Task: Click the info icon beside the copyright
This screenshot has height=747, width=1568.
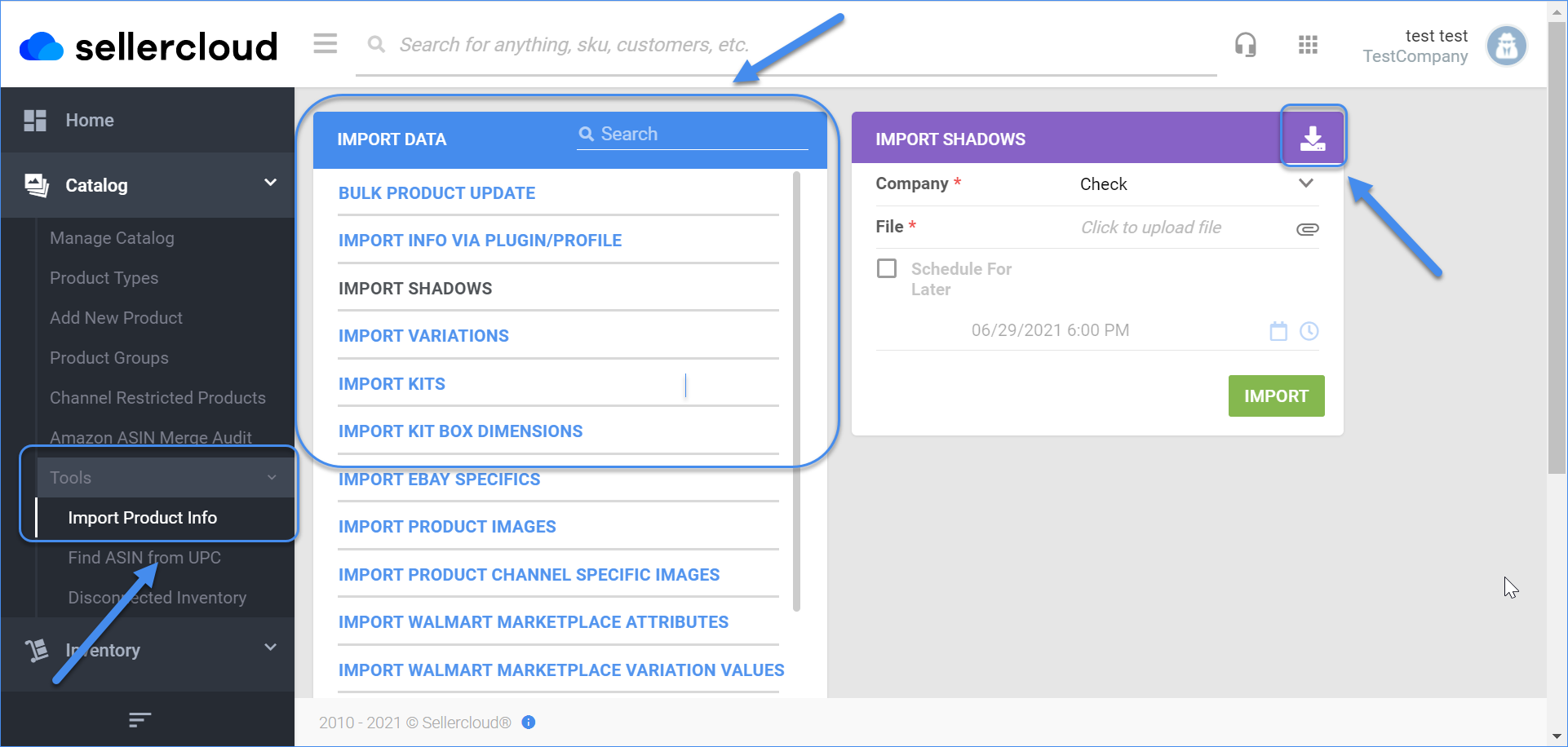Action: pyautogui.click(x=529, y=723)
